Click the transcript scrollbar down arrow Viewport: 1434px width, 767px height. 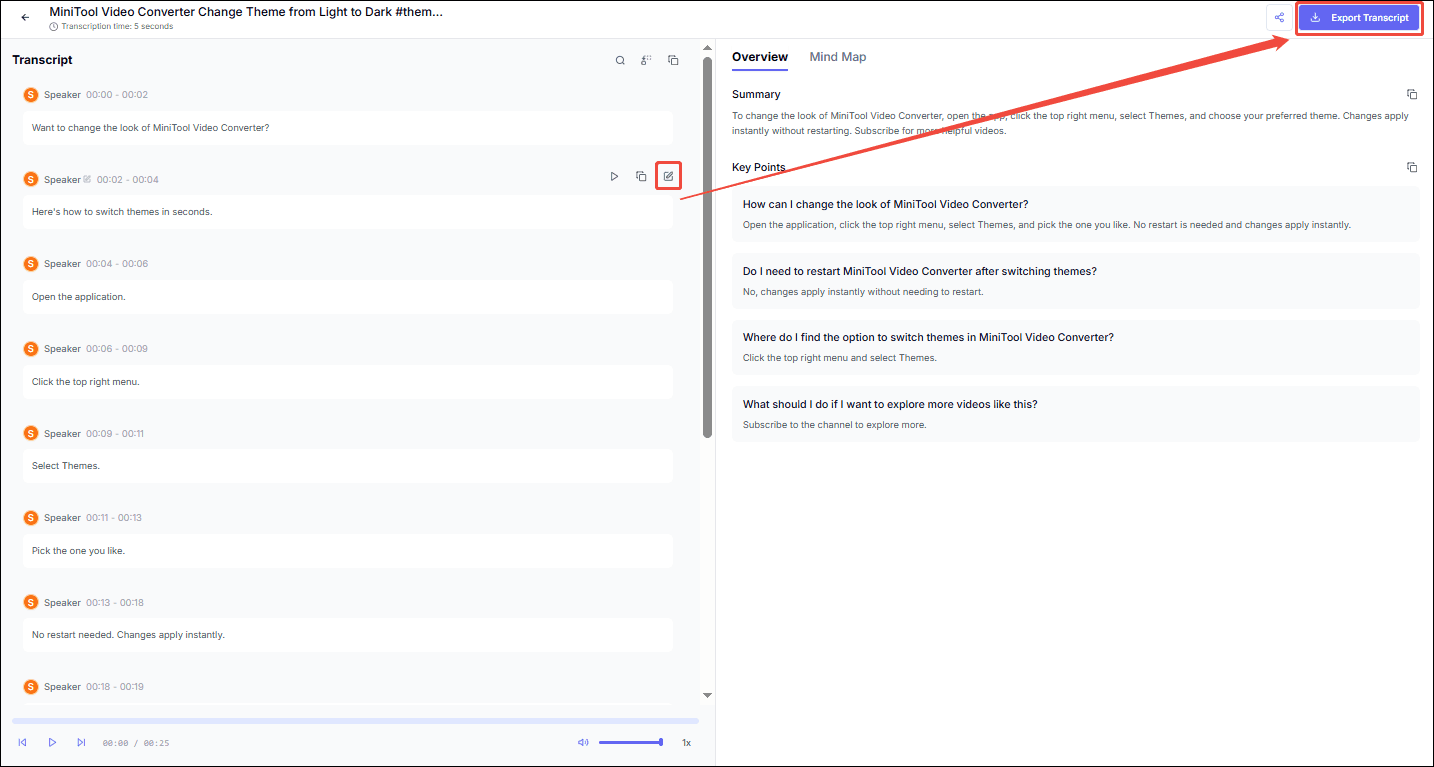(707, 695)
